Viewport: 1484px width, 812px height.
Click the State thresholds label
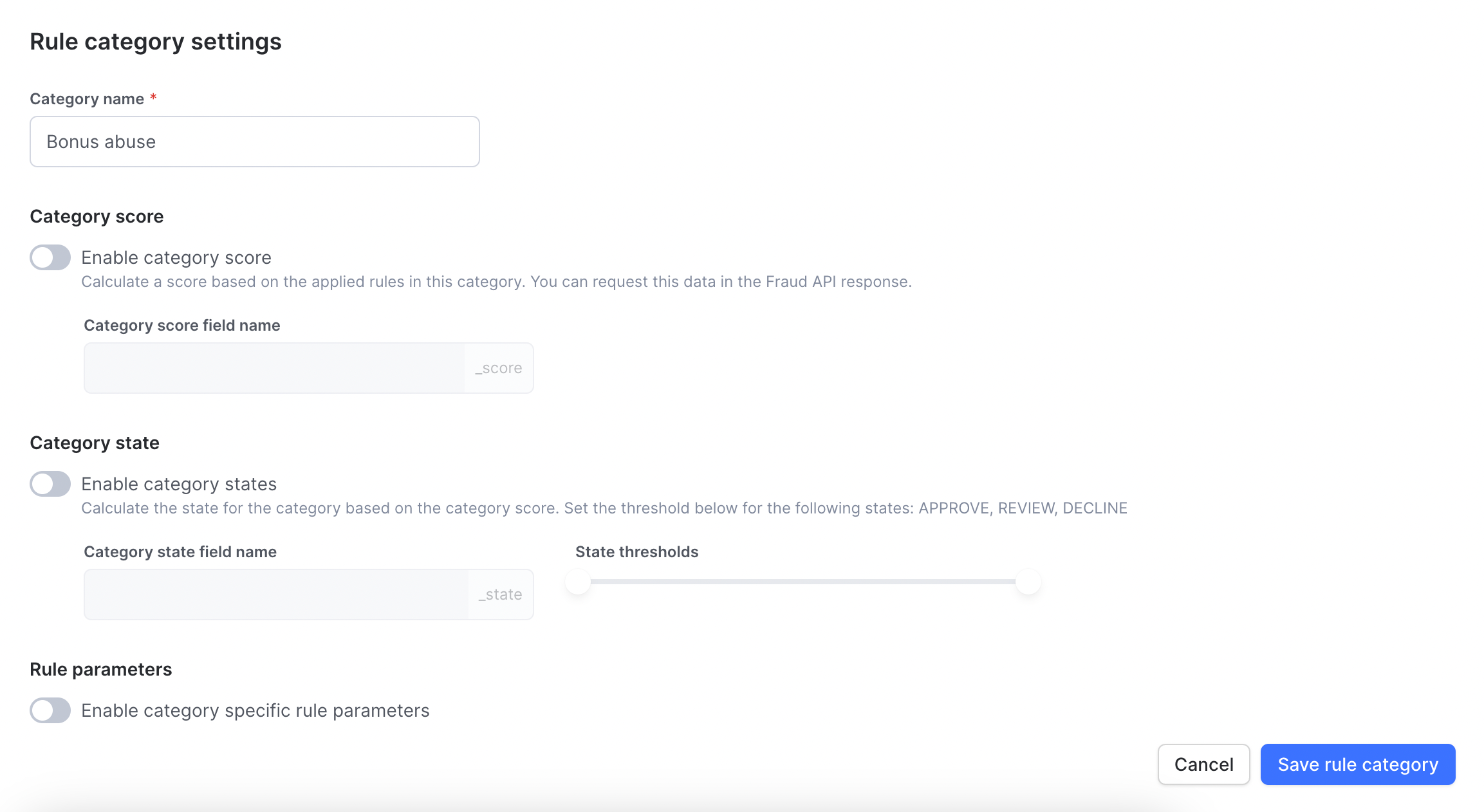click(x=636, y=551)
